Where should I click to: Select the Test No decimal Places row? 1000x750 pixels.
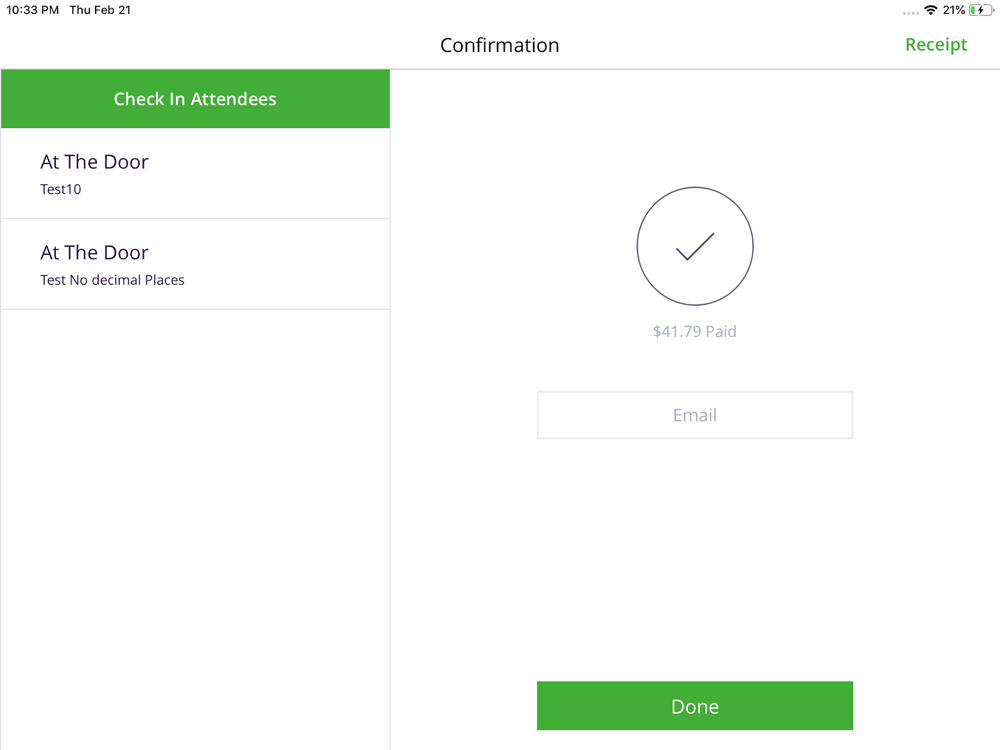click(x=195, y=264)
